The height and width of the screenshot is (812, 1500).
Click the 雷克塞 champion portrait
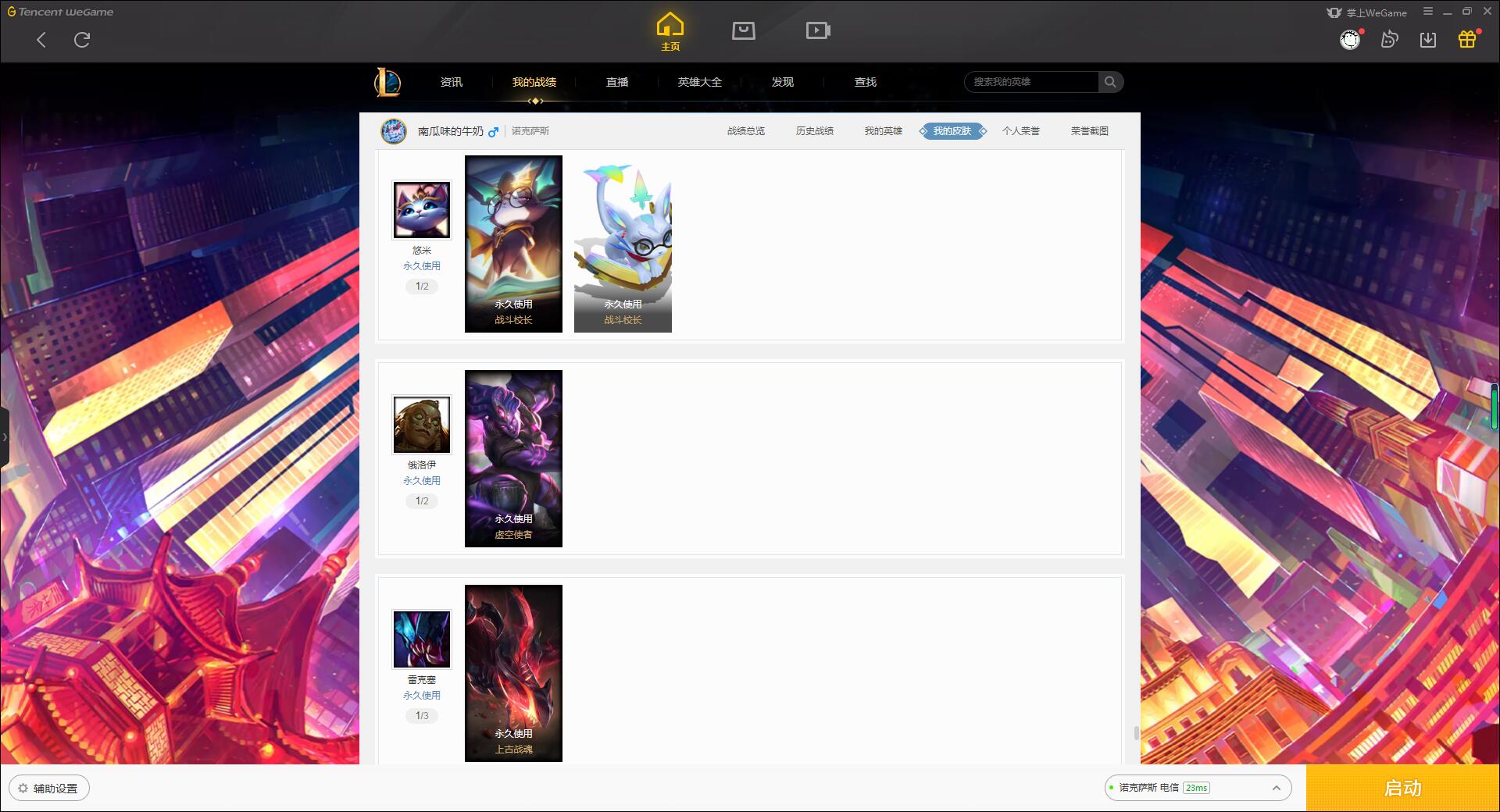click(x=422, y=639)
